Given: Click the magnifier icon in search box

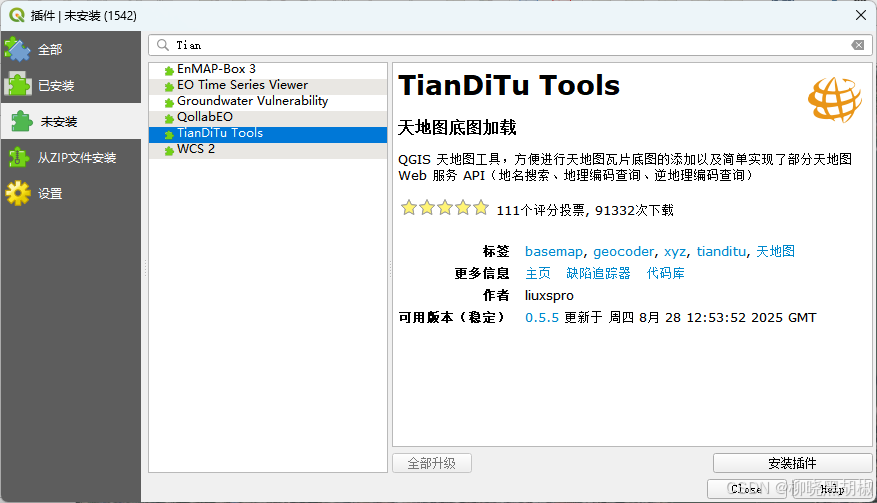Looking at the screenshot, I should point(163,45).
